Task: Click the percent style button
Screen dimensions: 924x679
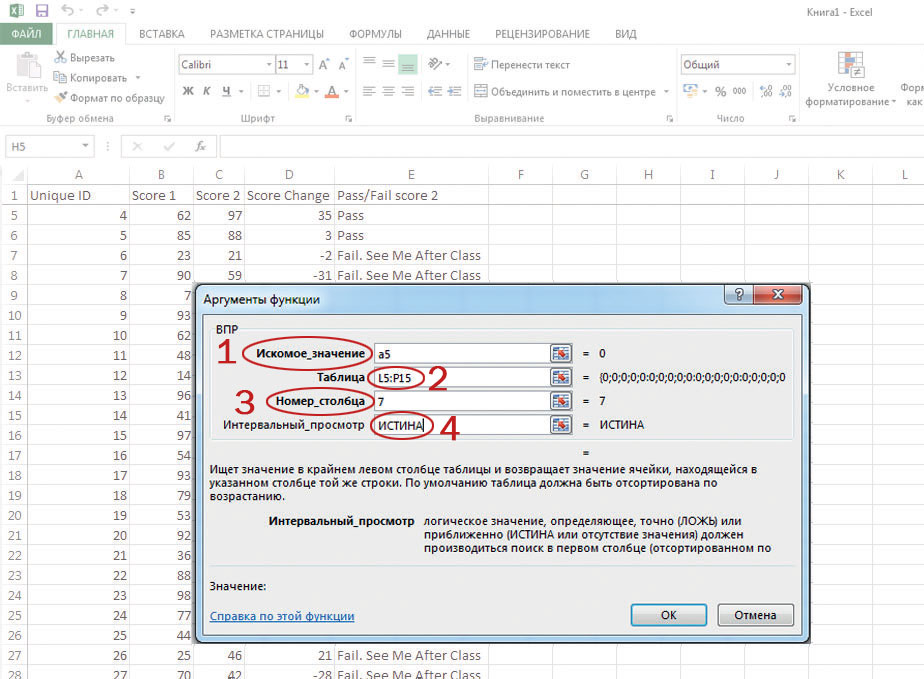Action: click(x=720, y=92)
